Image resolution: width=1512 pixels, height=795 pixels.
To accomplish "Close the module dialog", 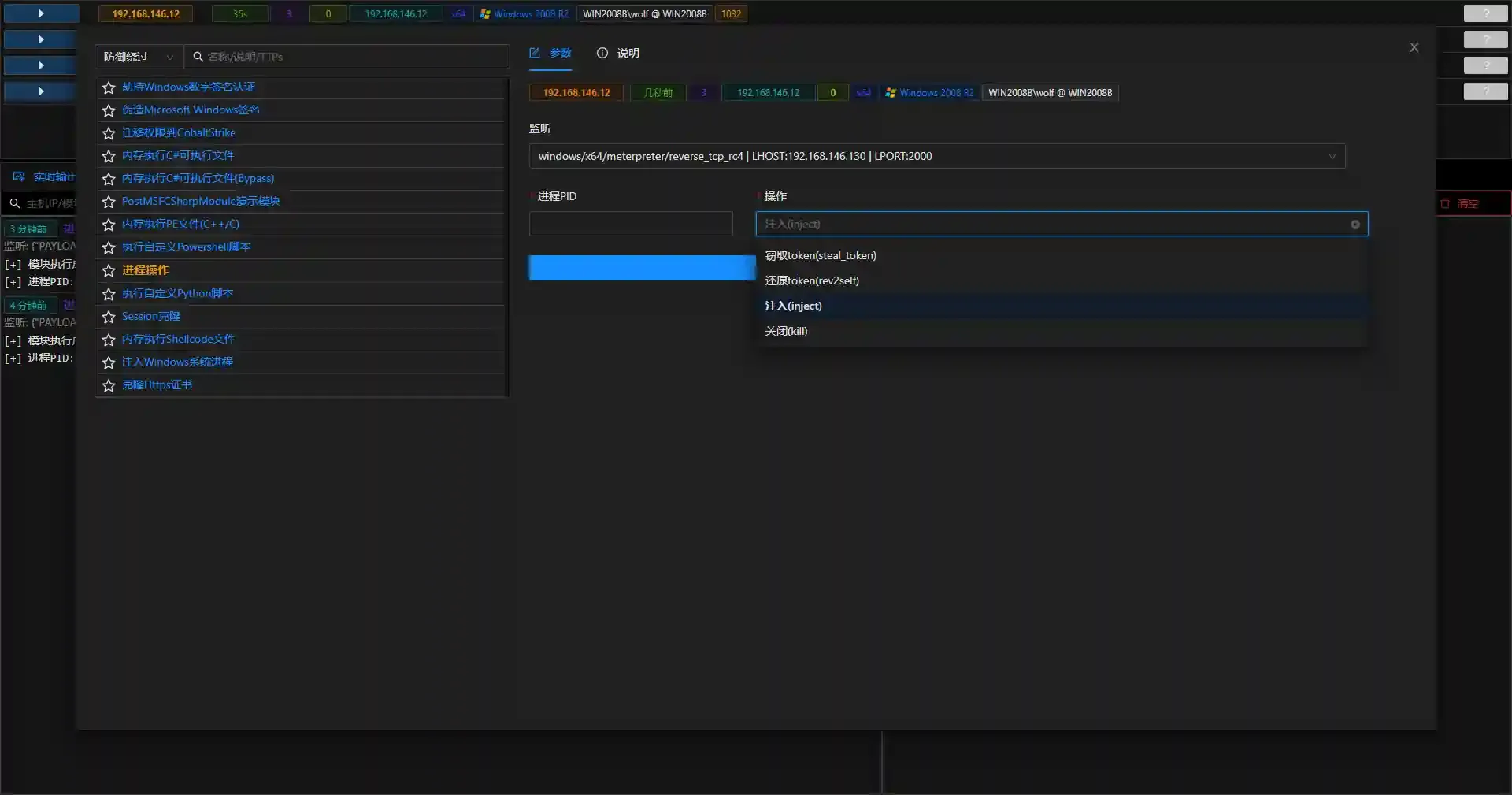I will point(1414,47).
